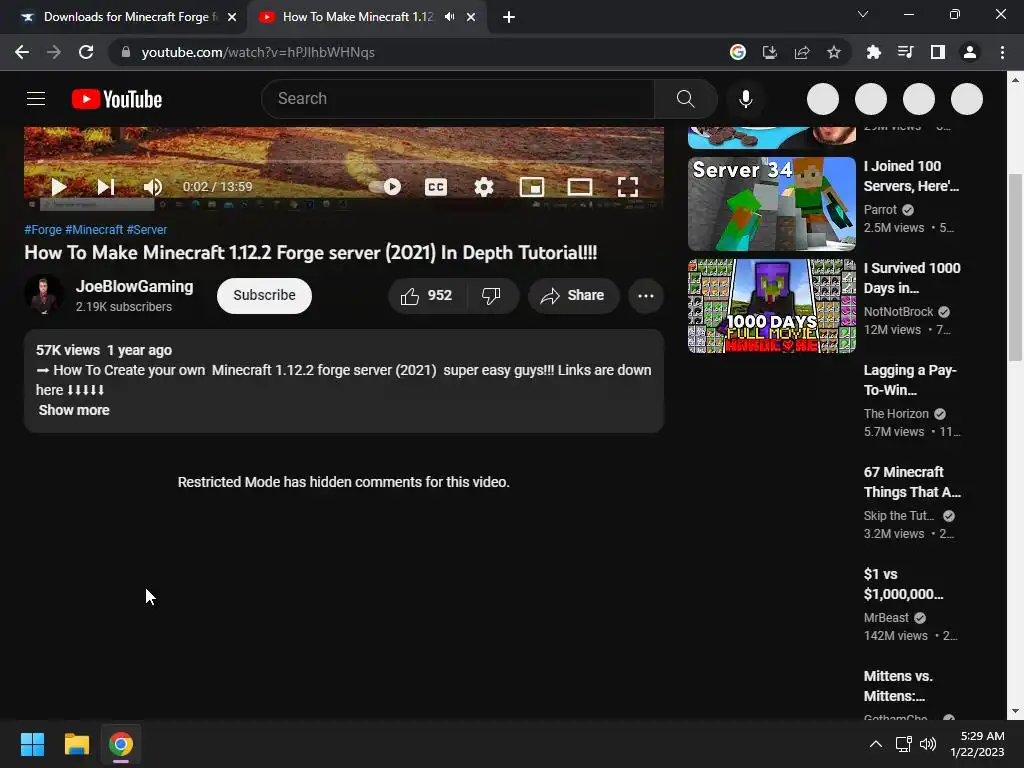This screenshot has height=768, width=1024.
Task: Open "I Survived 1000 Days in..." title
Action: coord(912,278)
